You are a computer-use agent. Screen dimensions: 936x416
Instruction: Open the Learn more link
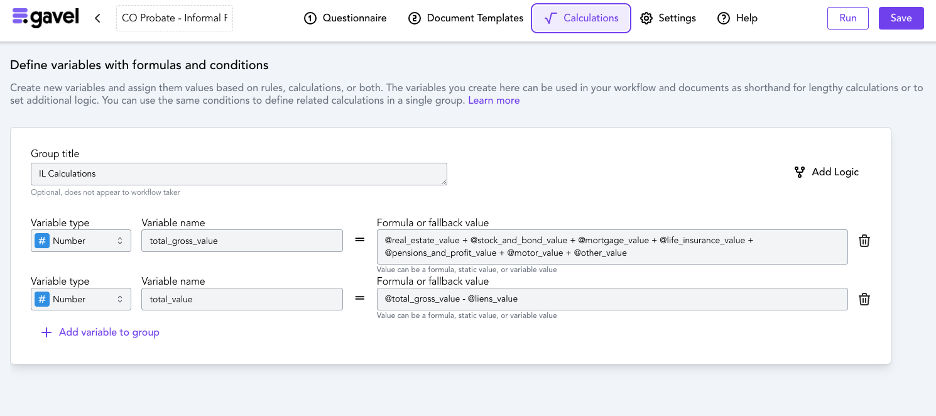click(493, 101)
